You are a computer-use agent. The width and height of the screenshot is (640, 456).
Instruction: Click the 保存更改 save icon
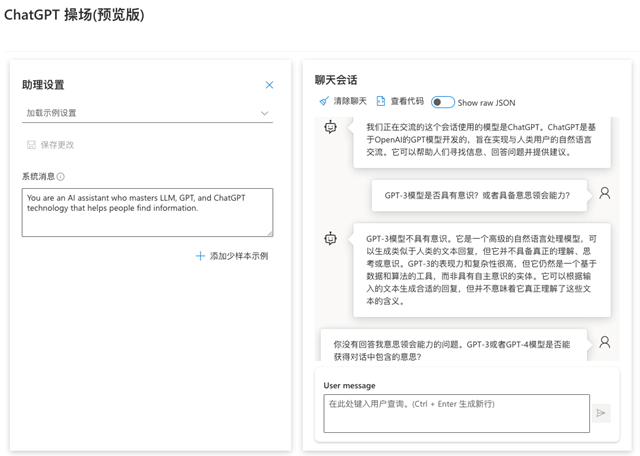pos(31,145)
